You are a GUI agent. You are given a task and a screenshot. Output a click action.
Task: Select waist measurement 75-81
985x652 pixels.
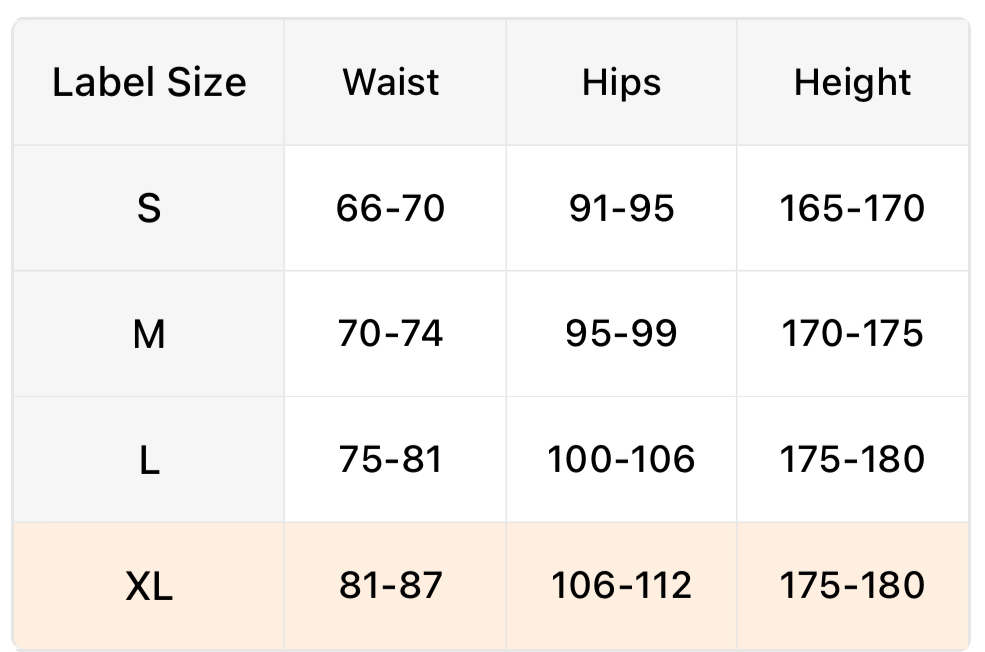391,460
